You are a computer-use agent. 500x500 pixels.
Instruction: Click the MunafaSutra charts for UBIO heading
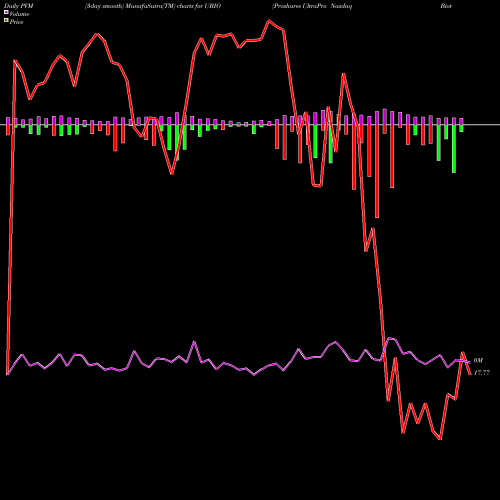(x=153, y=6)
